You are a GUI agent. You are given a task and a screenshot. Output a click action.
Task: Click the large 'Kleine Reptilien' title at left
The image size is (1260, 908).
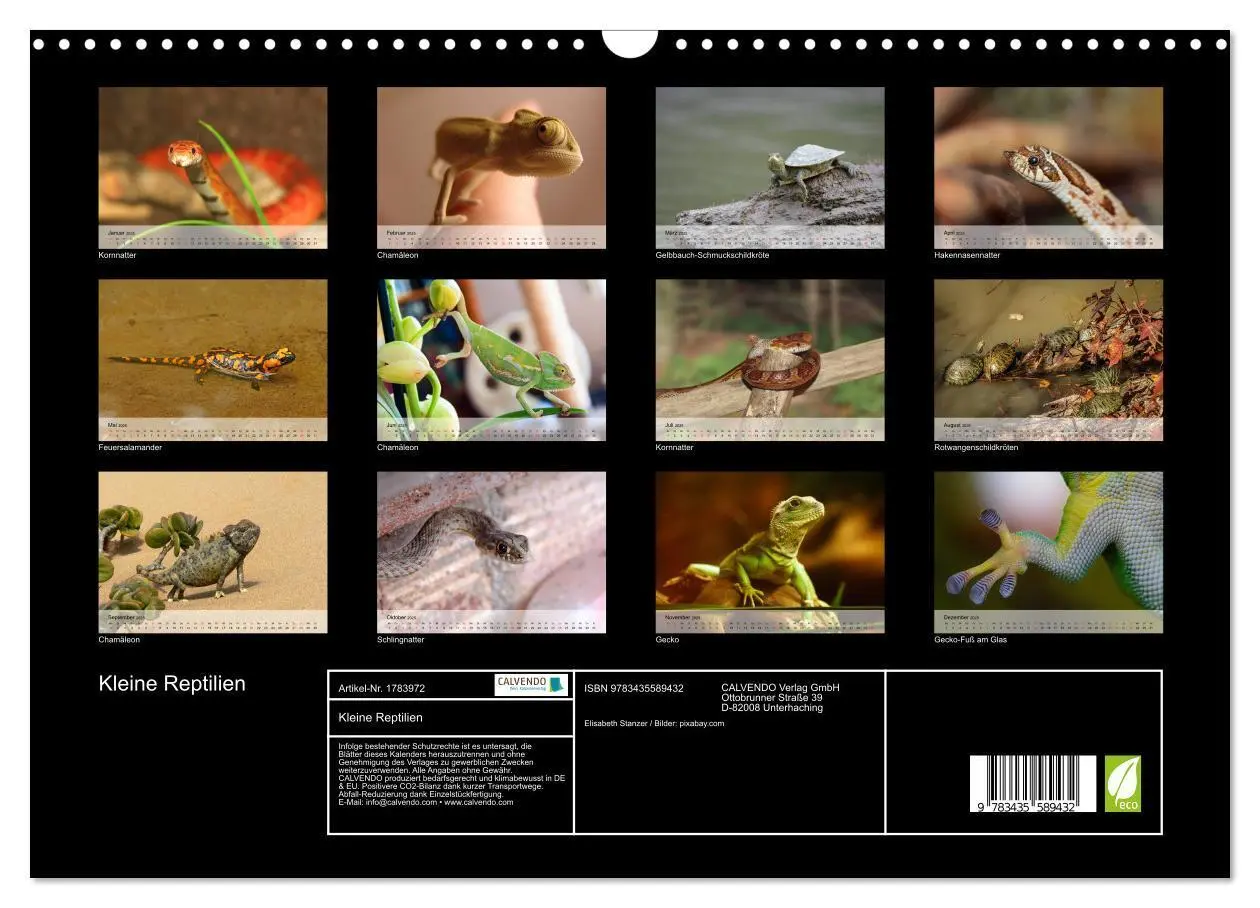click(172, 684)
